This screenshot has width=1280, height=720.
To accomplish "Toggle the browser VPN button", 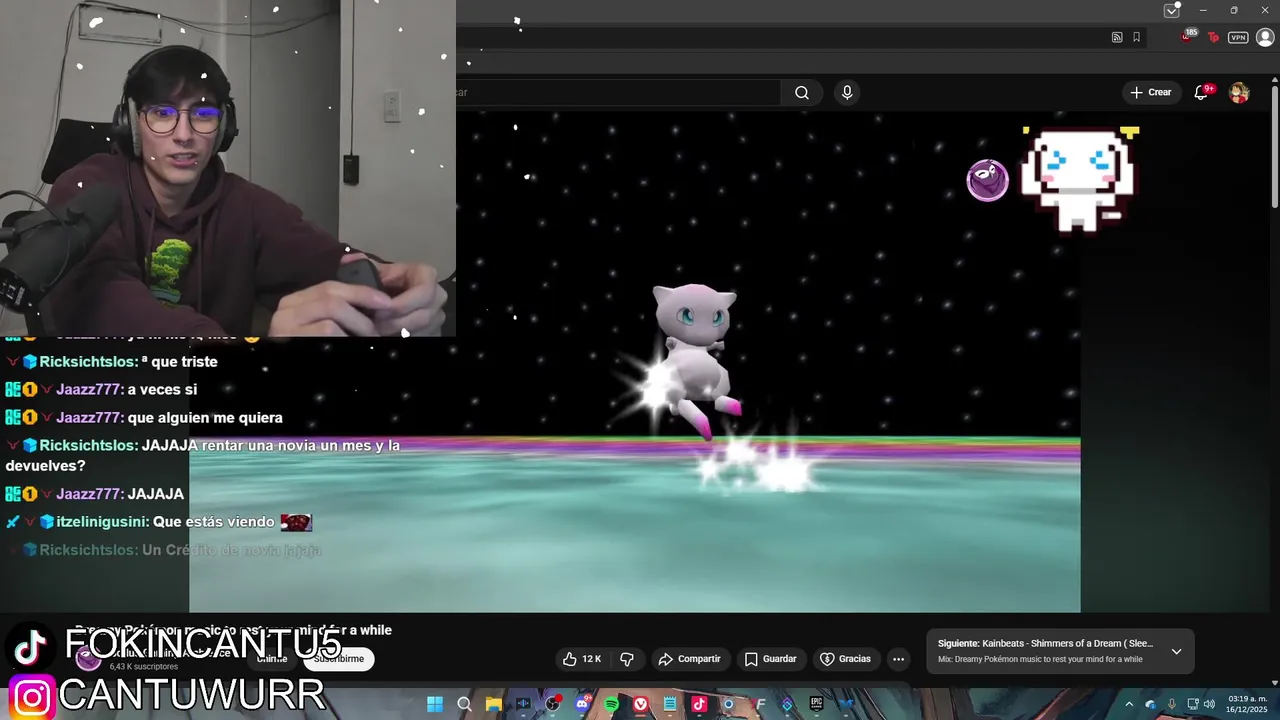I will point(1238,37).
